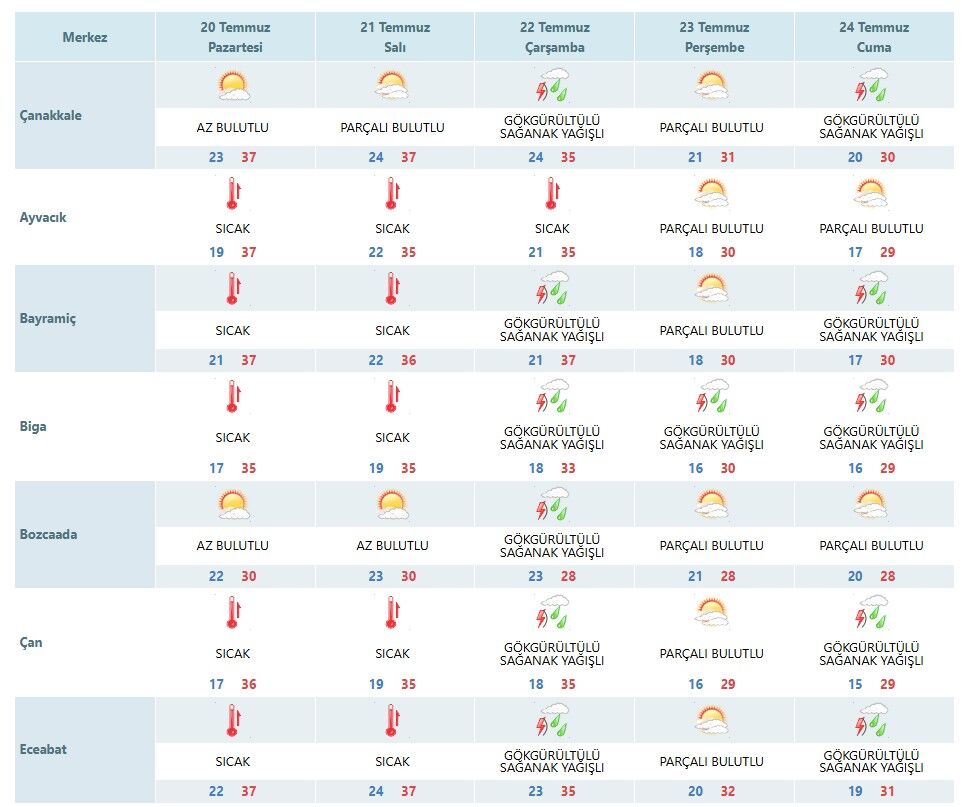Screen dimensions: 962x807
Task: Click Ayvacık partly cloudy icon on 24 Temmuz
Action: (872, 193)
